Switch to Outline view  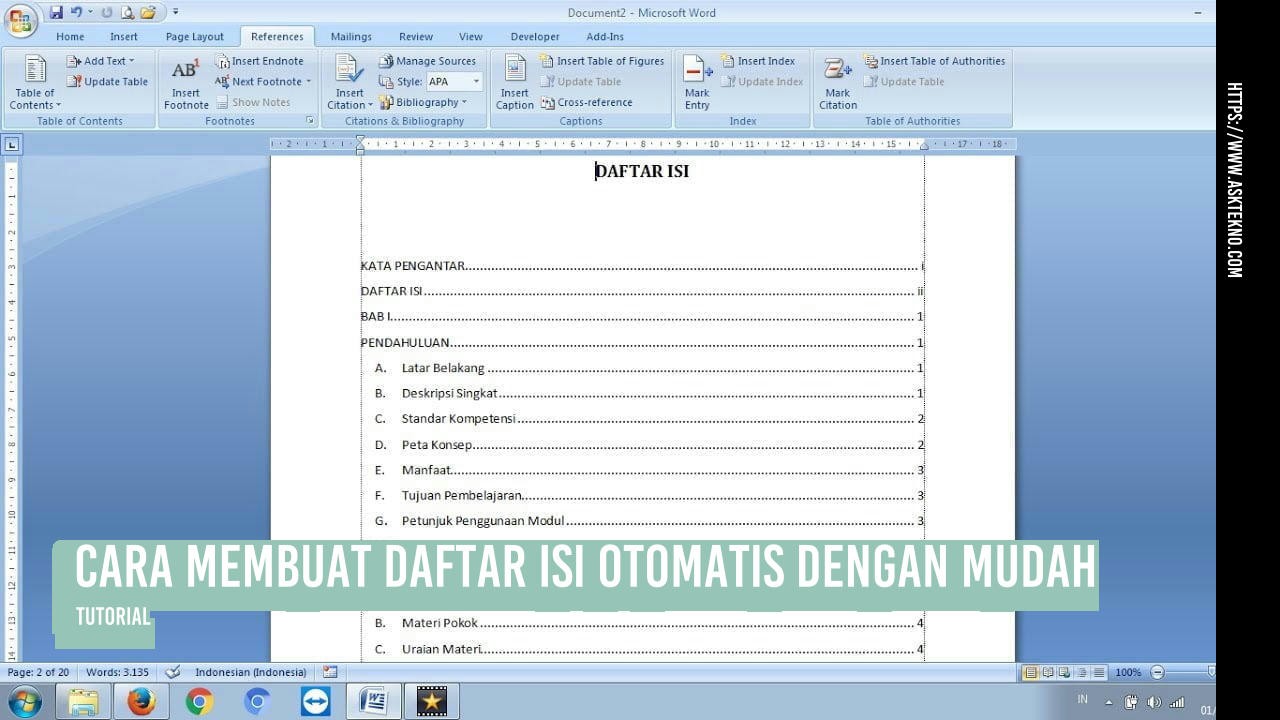tap(1082, 672)
